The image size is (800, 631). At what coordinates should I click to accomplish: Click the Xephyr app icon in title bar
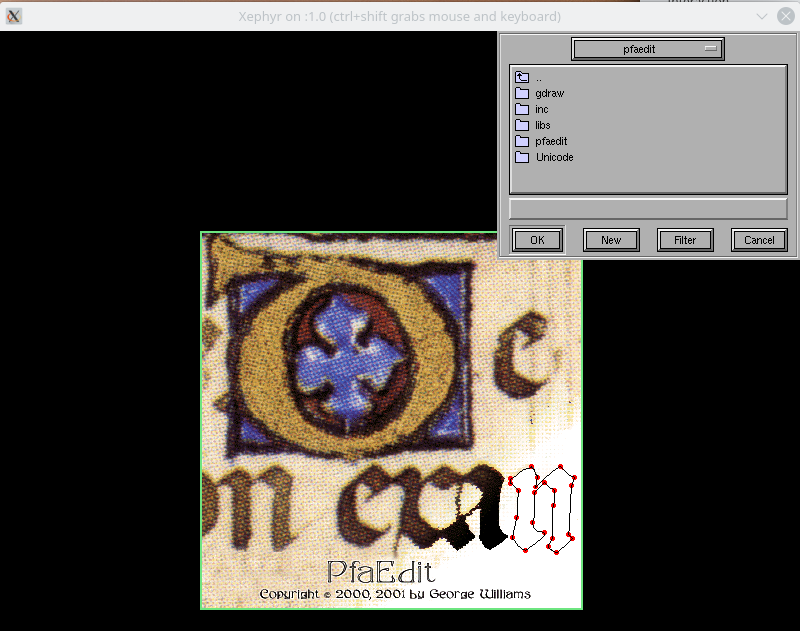click(14, 16)
